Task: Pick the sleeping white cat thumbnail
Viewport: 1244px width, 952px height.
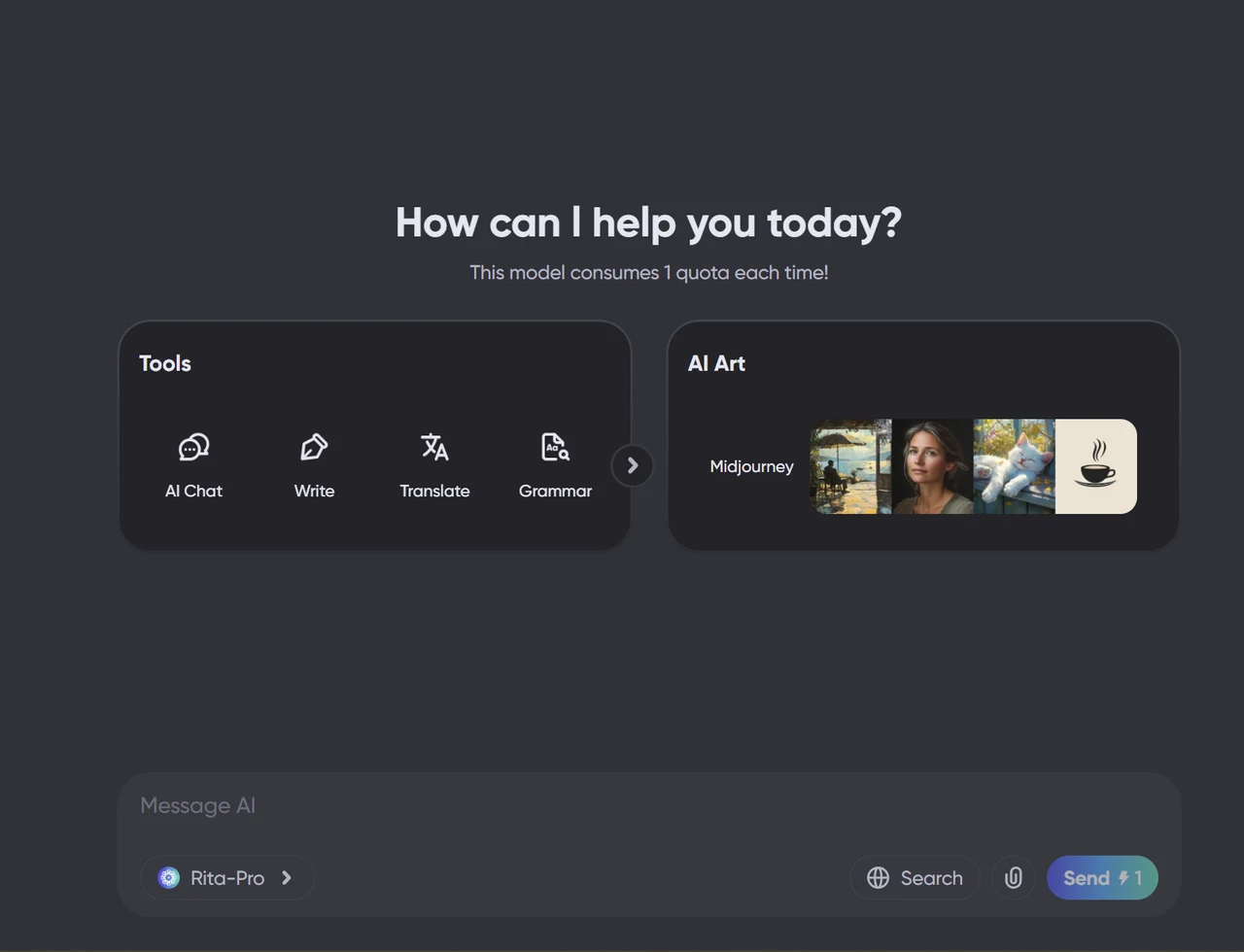Action: [x=1014, y=466]
